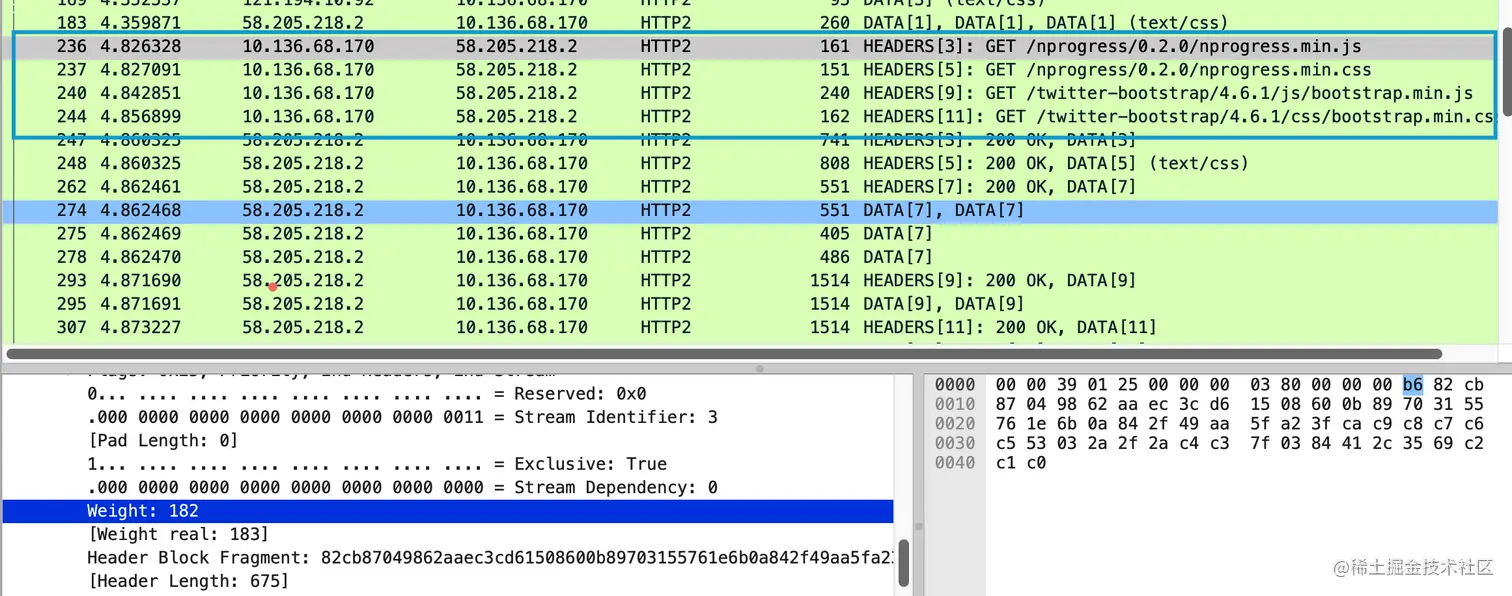1512x596 pixels.
Task: Select the Exclusive: True field
Action: [x=448, y=464]
